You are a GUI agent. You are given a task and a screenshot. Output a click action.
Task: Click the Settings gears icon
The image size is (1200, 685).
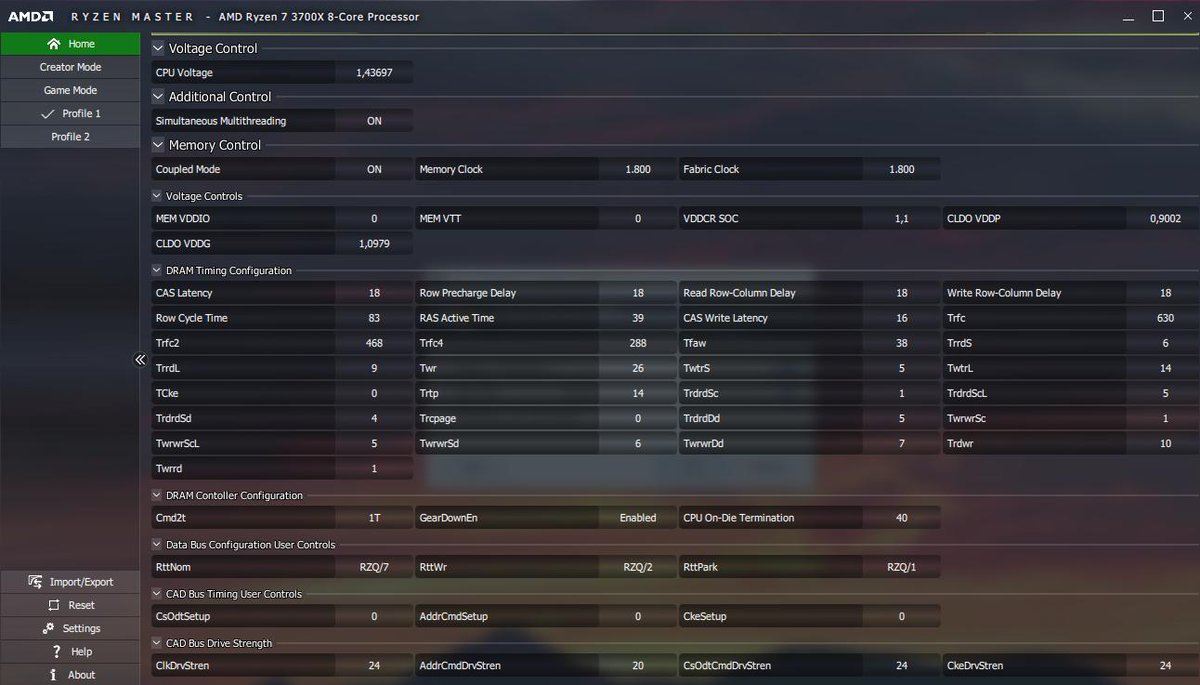48,628
